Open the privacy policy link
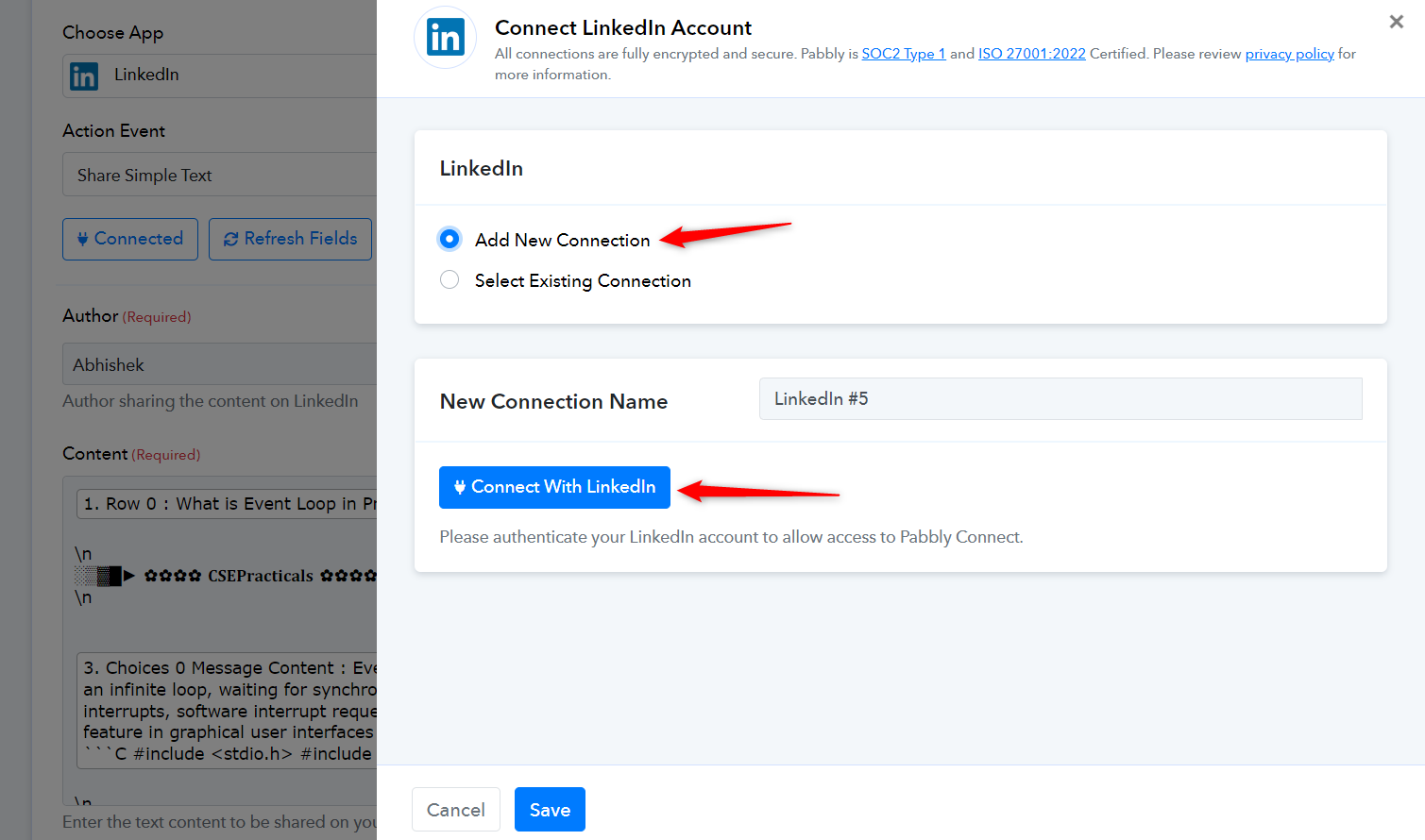The image size is (1425, 840). click(1289, 54)
